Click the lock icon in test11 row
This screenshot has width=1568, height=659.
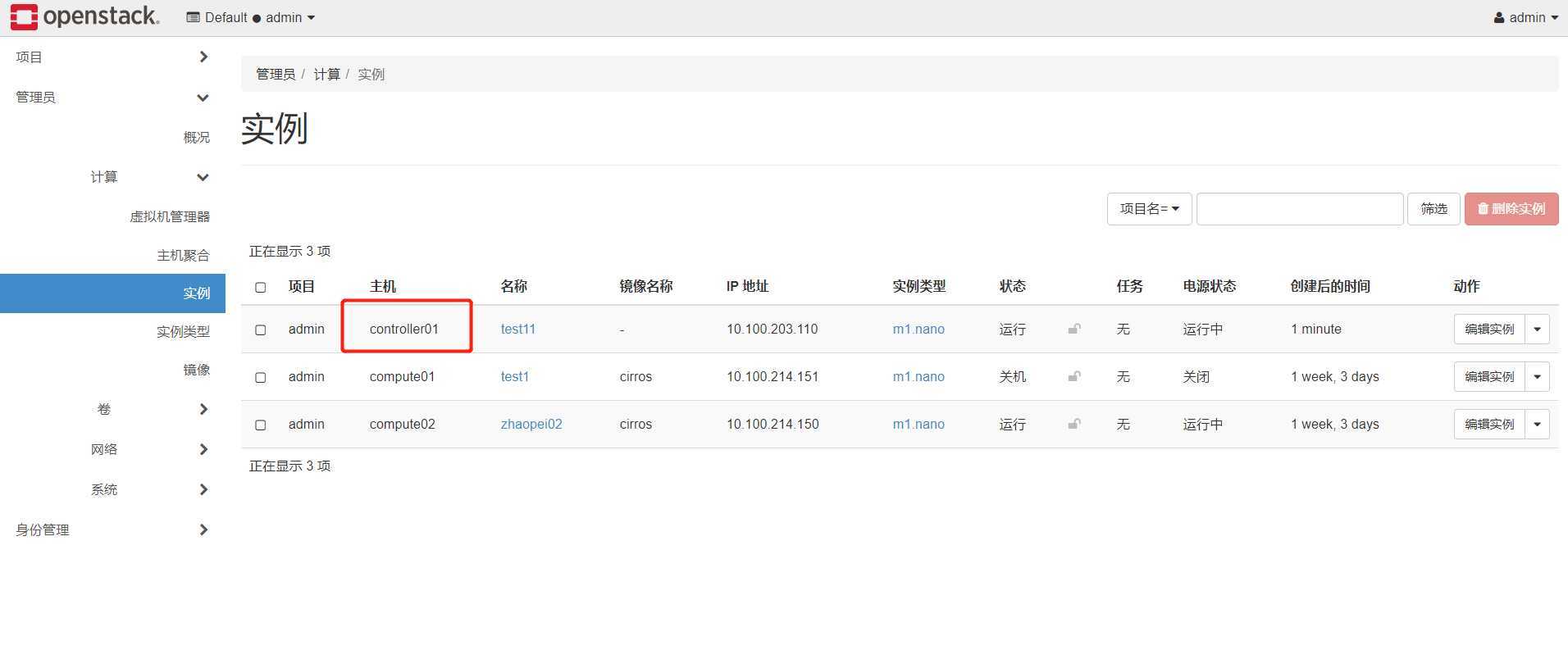click(x=1073, y=329)
